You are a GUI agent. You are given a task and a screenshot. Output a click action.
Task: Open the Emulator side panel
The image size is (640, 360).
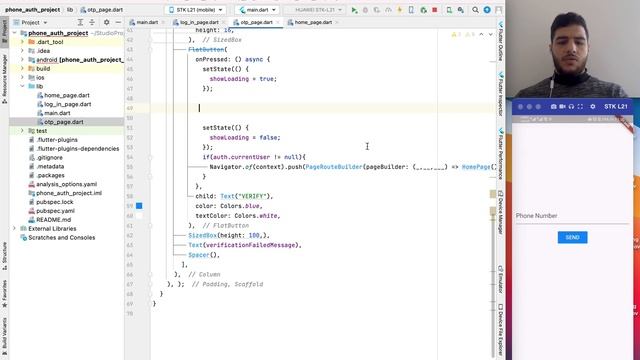(x=500, y=279)
